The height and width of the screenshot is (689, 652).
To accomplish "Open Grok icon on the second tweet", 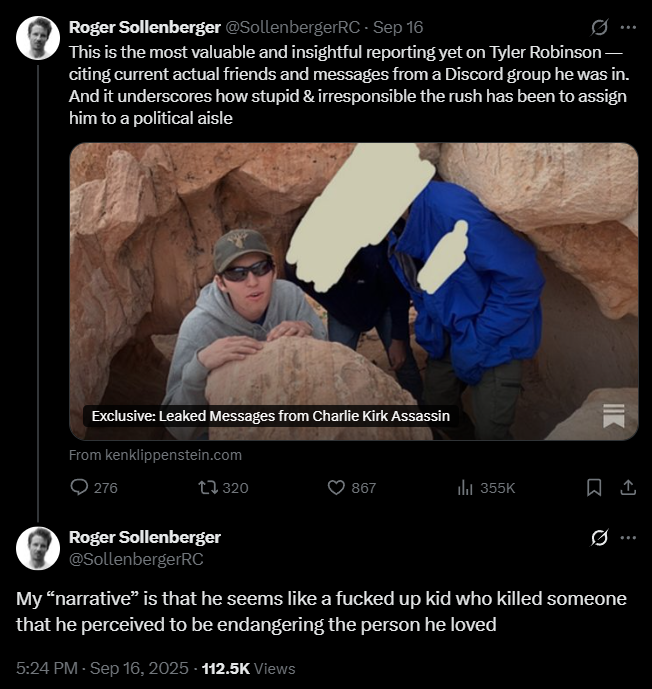I will [599, 537].
